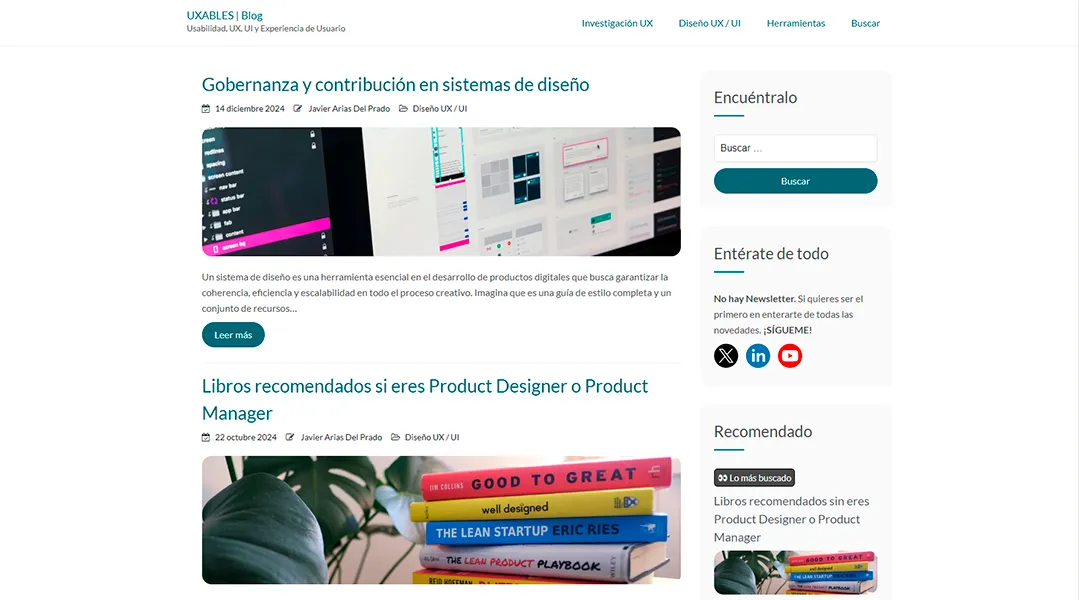Open Diseño UX / UI menu item
The height and width of the screenshot is (600, 1079).
coord(709,23)
